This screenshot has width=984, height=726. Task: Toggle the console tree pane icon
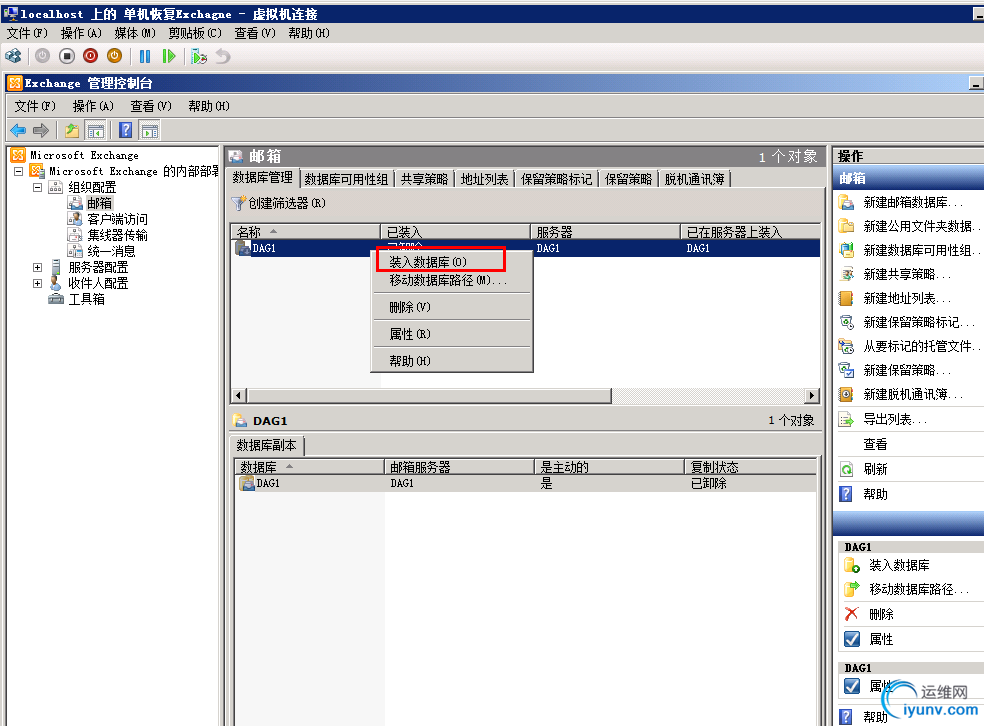click(95, 131)
